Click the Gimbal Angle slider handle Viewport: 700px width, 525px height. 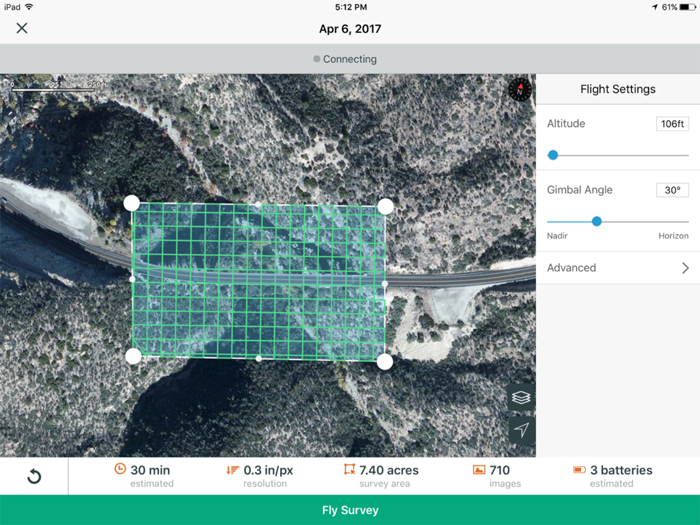(x=597, y=221)
